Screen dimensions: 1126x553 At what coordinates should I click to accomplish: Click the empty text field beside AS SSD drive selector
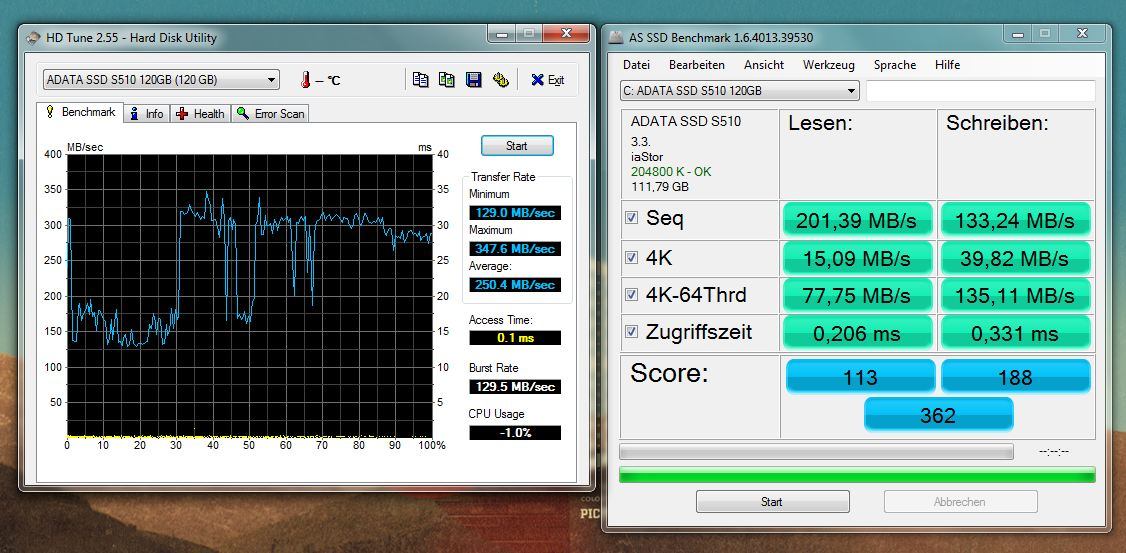click(980, 90)
